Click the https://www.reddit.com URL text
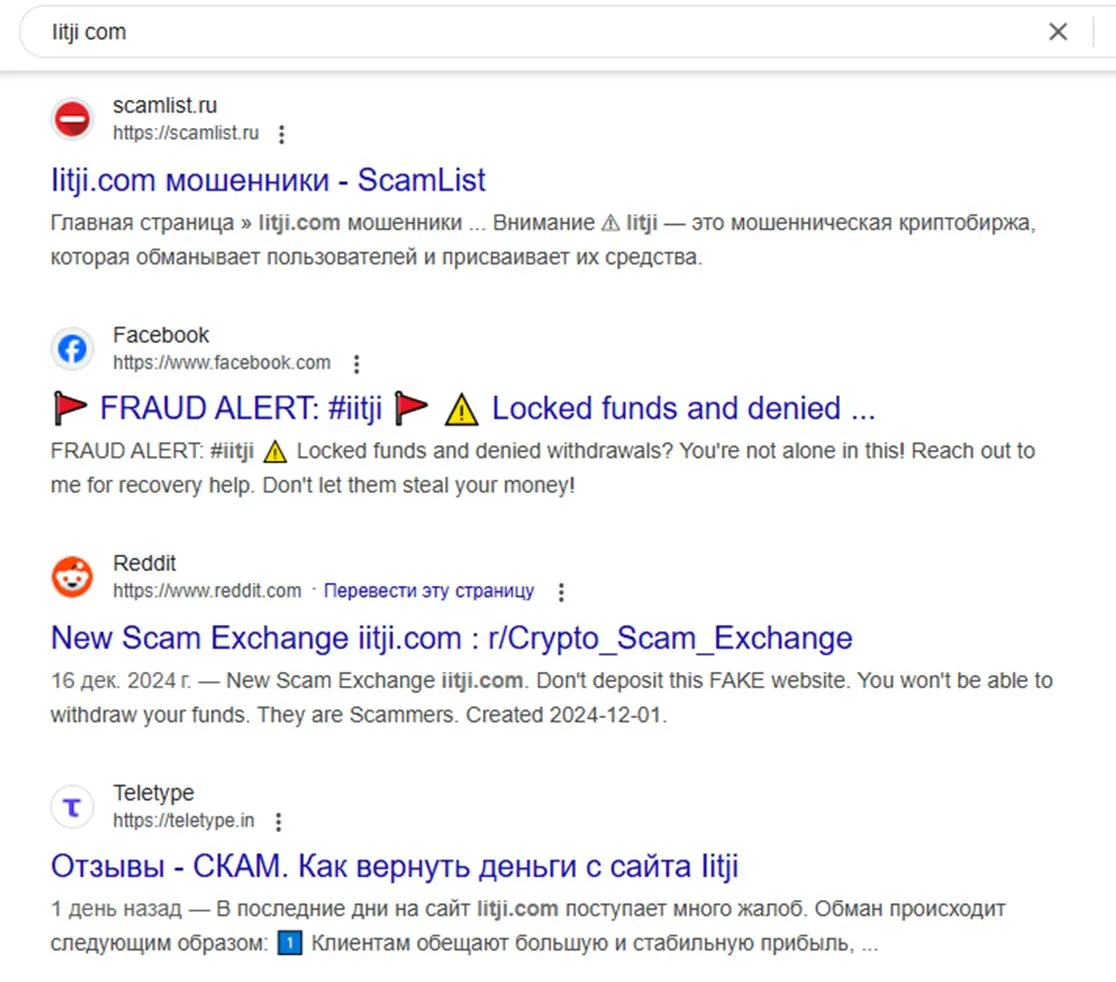 207,591
